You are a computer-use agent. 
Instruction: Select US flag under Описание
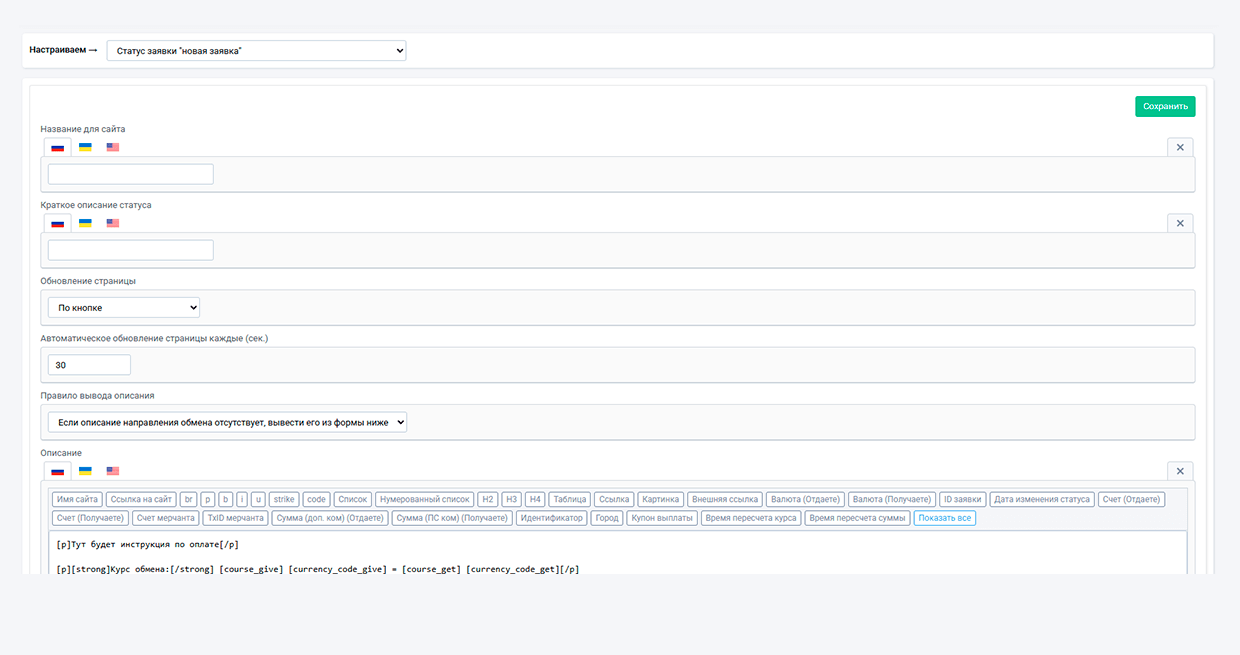112,471
